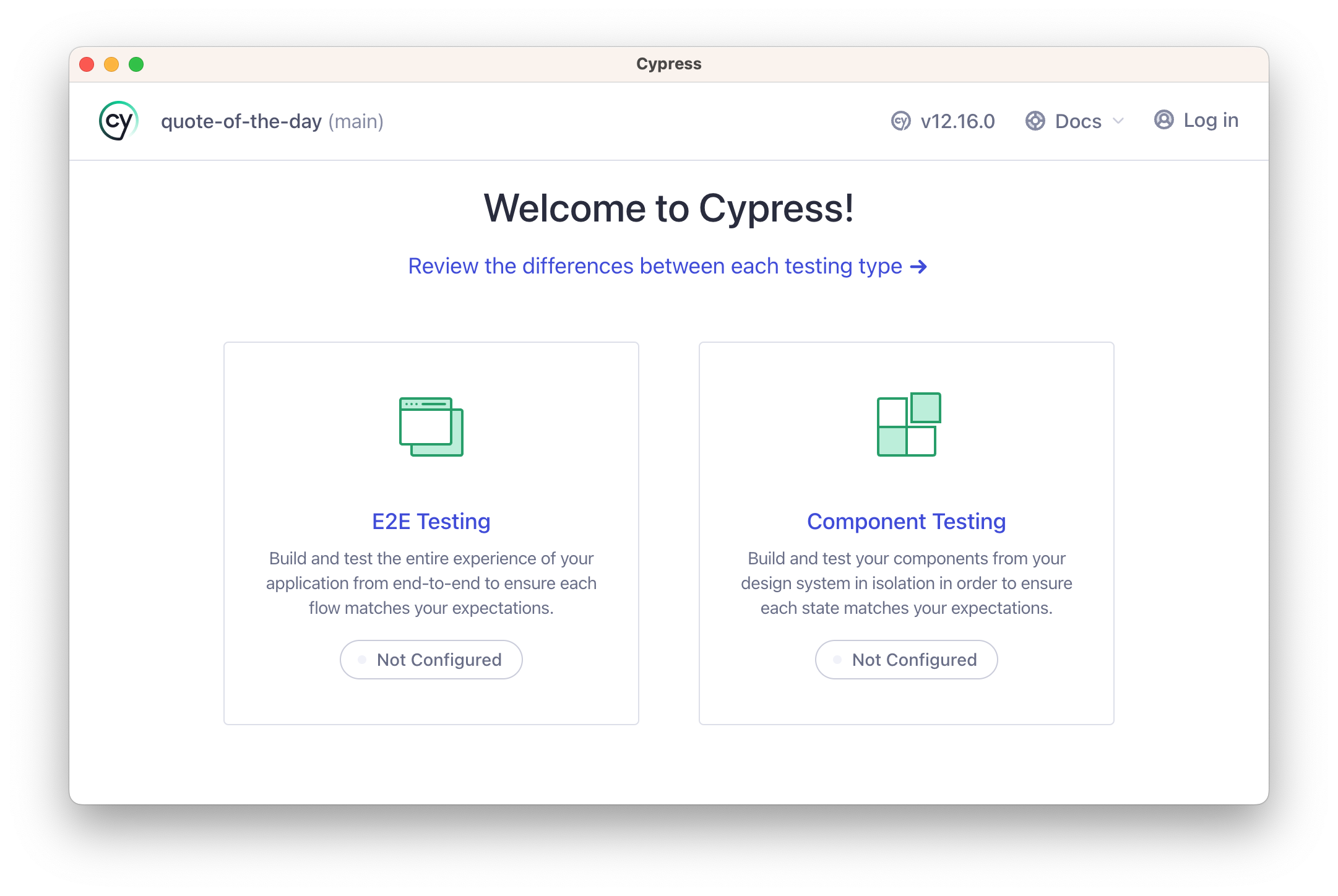This screenshot has height=896, width=1338.
Task: Click the Cypress version badge icon
Action: (x=900, y=121)
